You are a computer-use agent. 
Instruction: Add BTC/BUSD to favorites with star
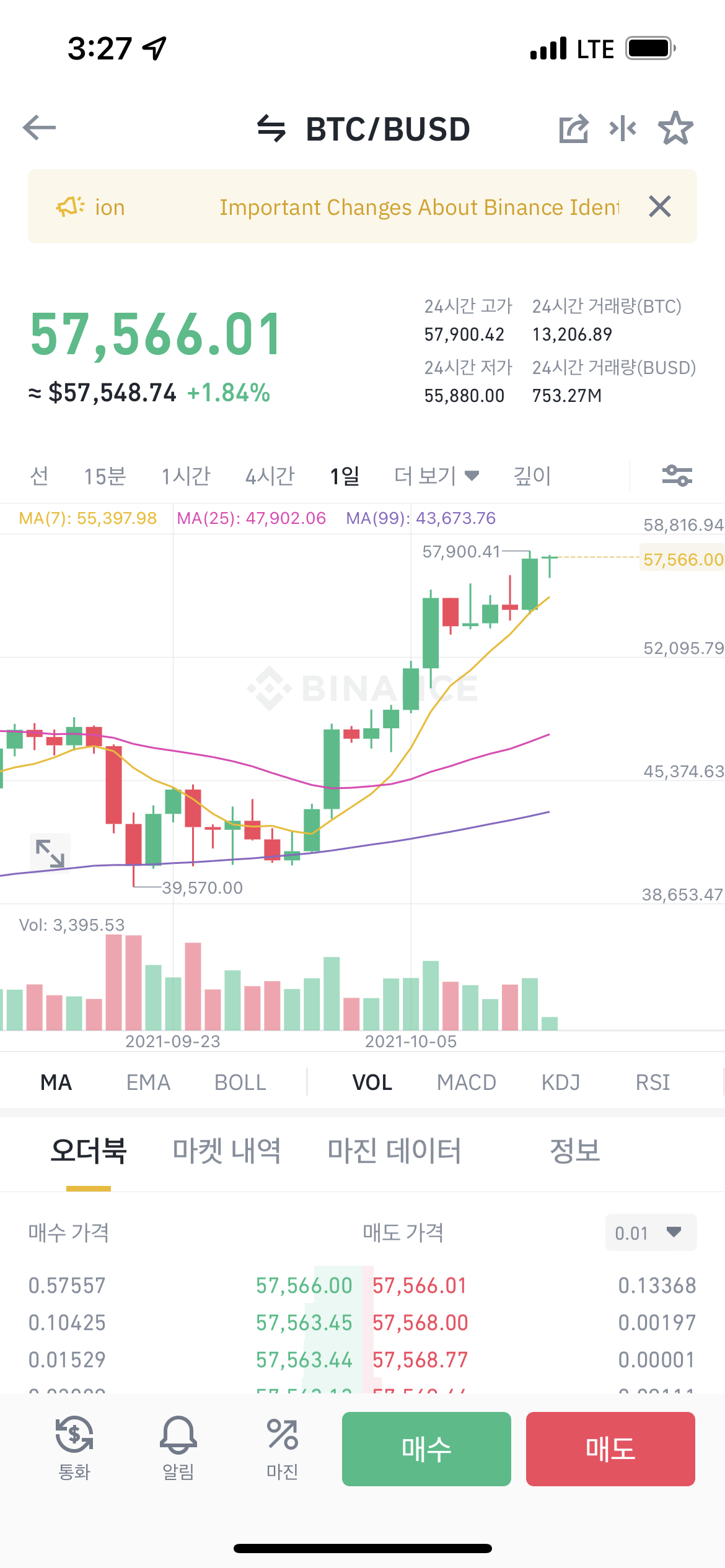point(675,128)
